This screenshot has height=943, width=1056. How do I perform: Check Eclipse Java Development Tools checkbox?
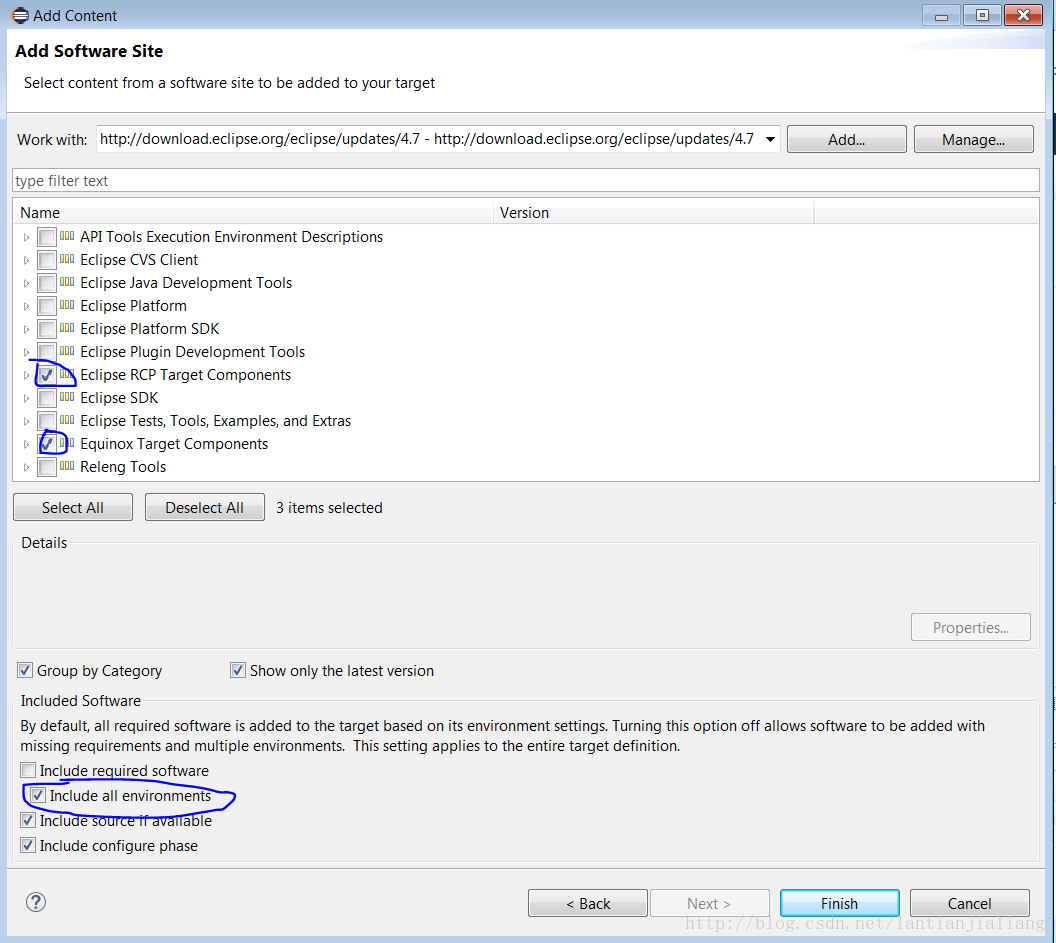click(x=46, y=283)
